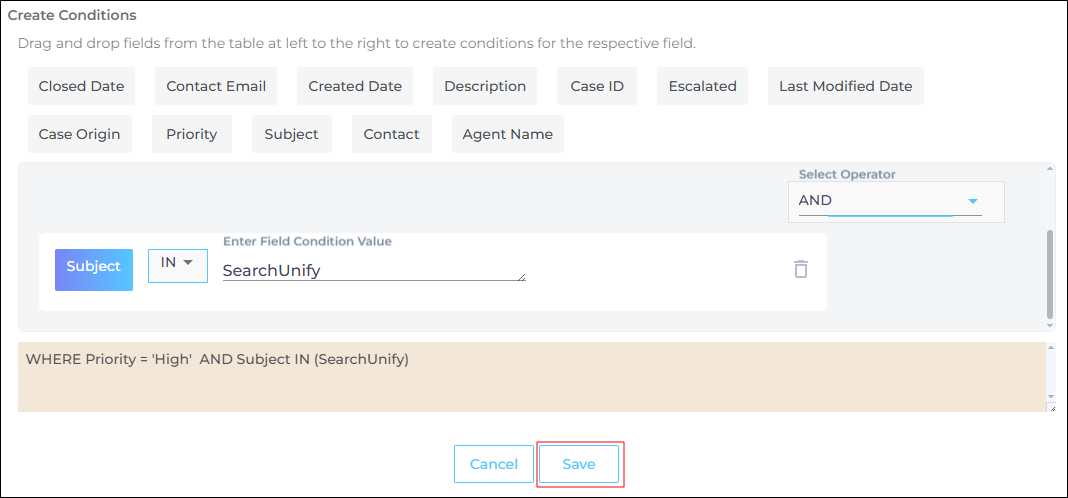This screenshot has height=498, width=1068.
Task: Delete the Subject condition with trash icon
Action: 800,269
